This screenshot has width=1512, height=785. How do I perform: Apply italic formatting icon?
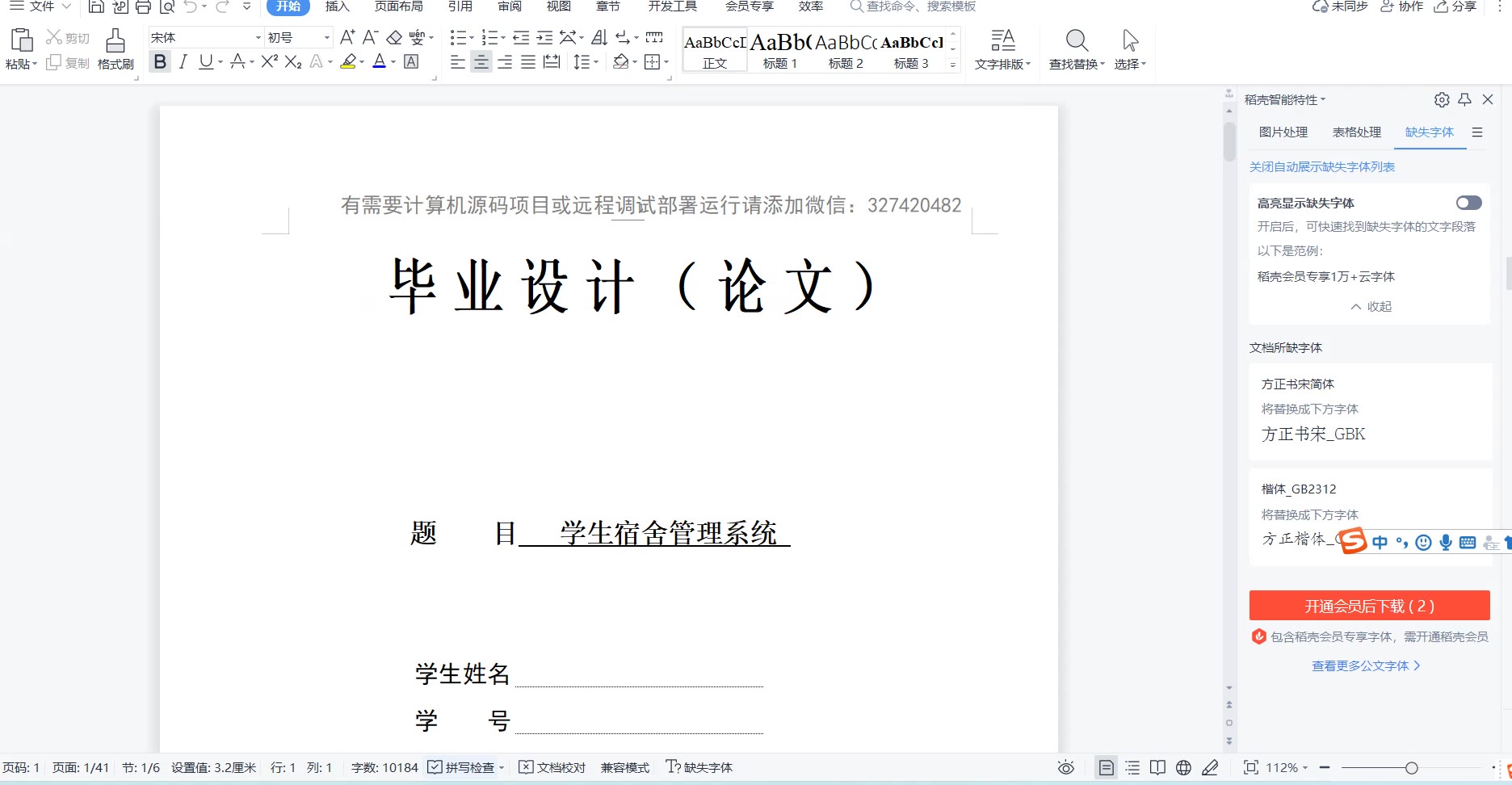coord(183,62)
